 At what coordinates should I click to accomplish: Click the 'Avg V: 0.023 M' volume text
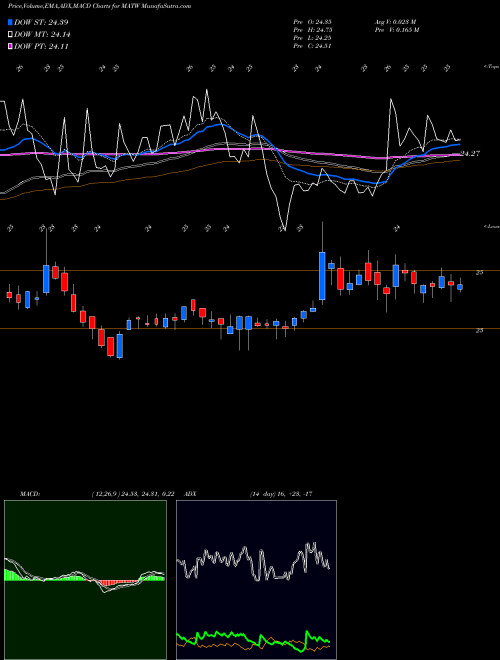coord(395,22)
